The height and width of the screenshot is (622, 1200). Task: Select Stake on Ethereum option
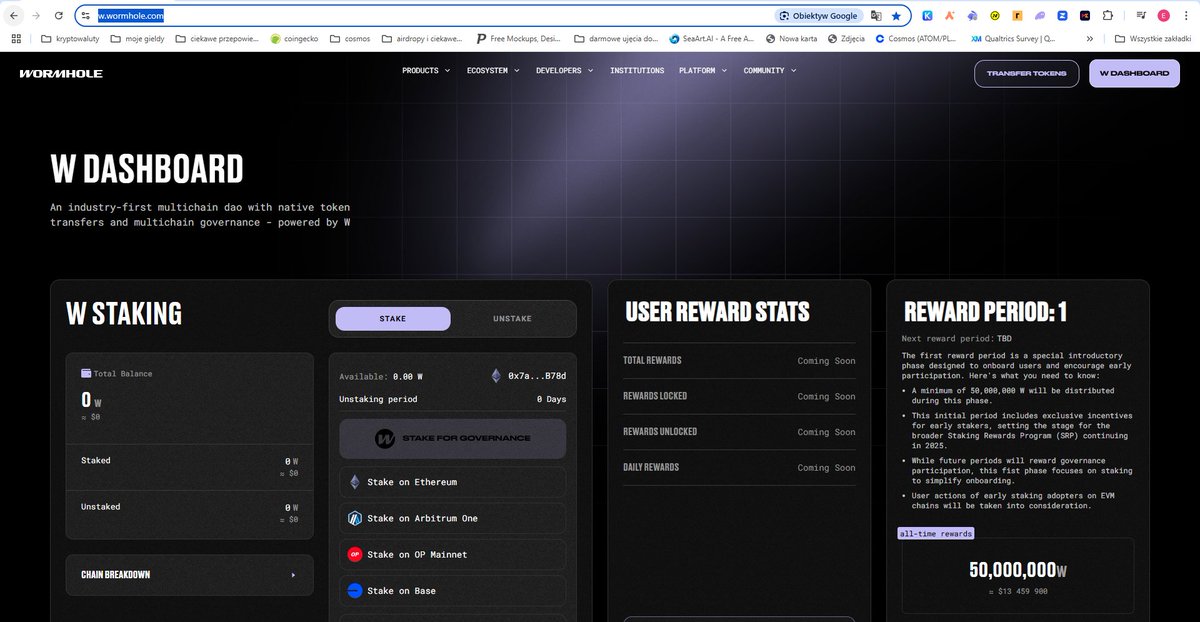[452, 482]
